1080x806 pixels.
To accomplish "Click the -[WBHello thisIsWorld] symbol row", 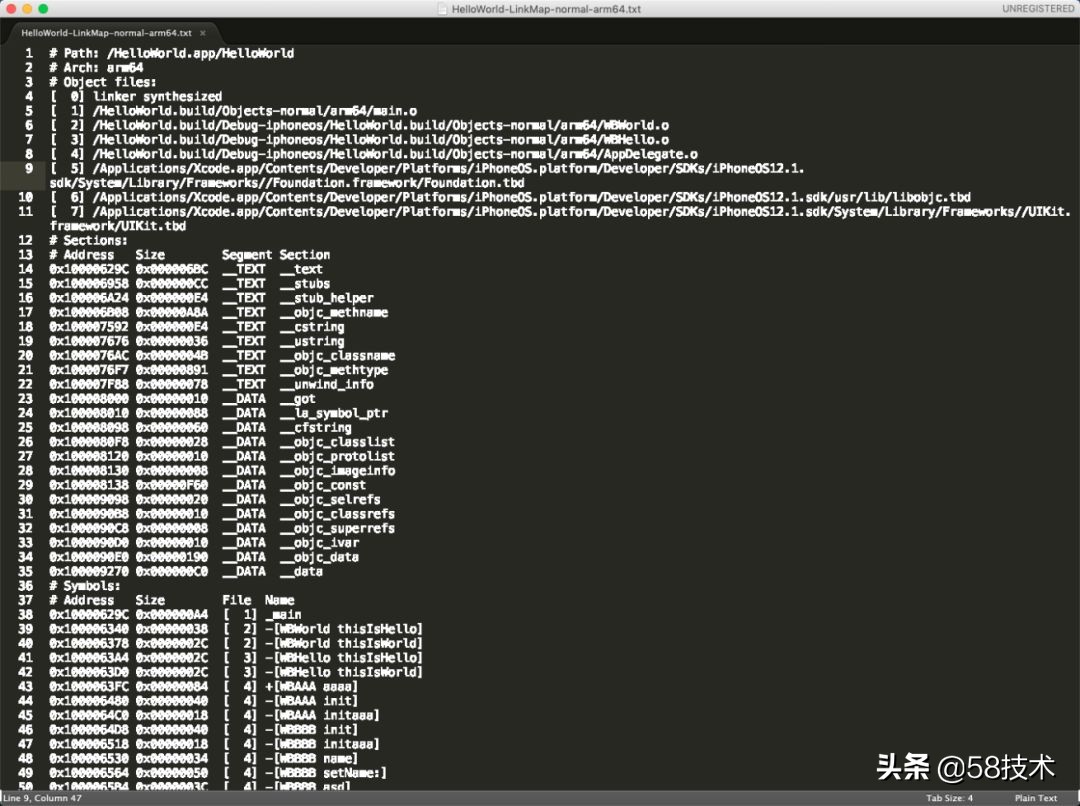I will [236, 672].
